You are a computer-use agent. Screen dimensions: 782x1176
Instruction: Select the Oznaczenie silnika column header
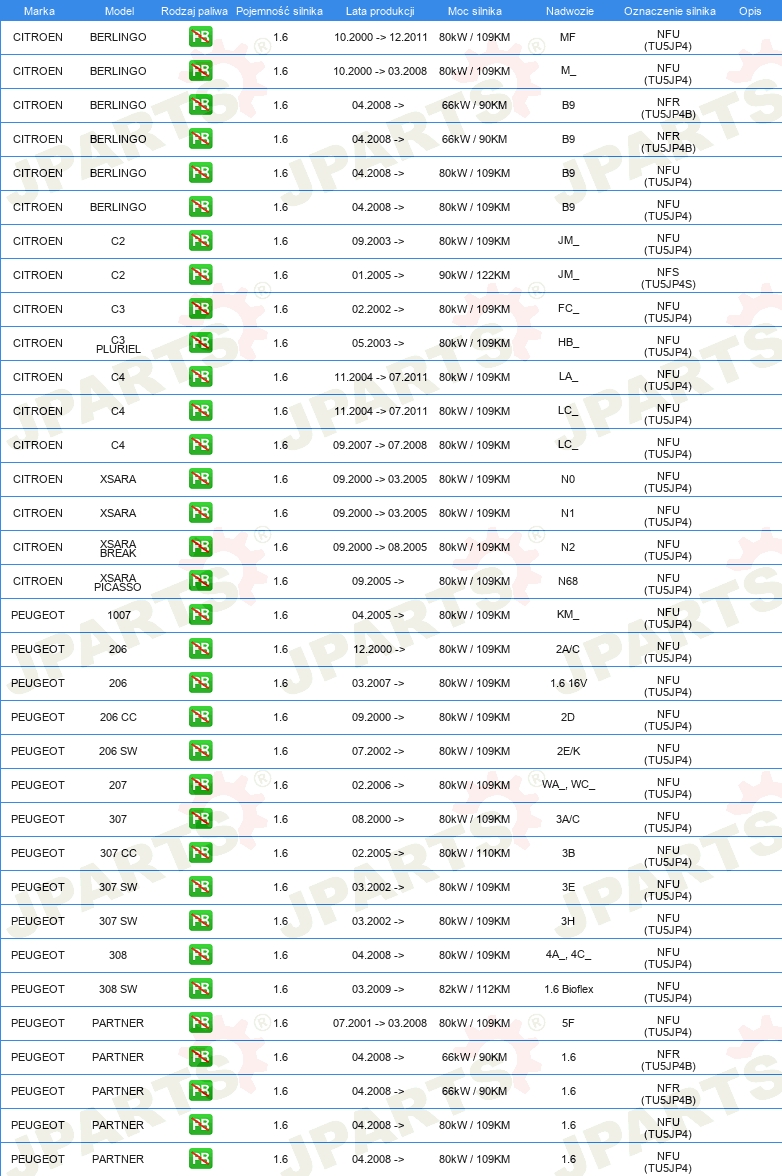point(670,11)
